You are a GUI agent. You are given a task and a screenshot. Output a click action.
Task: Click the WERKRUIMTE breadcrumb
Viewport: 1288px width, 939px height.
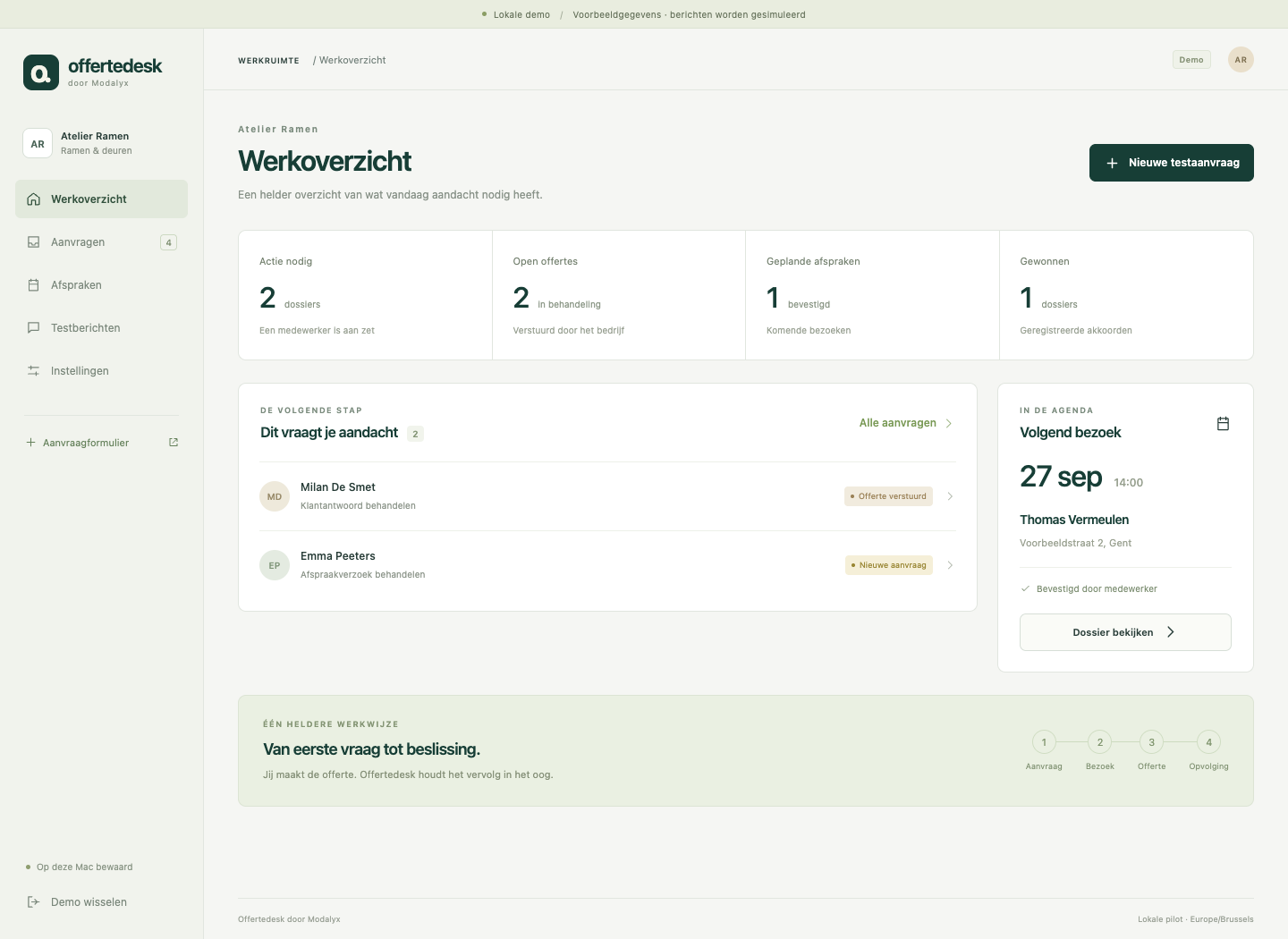(x=268, y=61)
